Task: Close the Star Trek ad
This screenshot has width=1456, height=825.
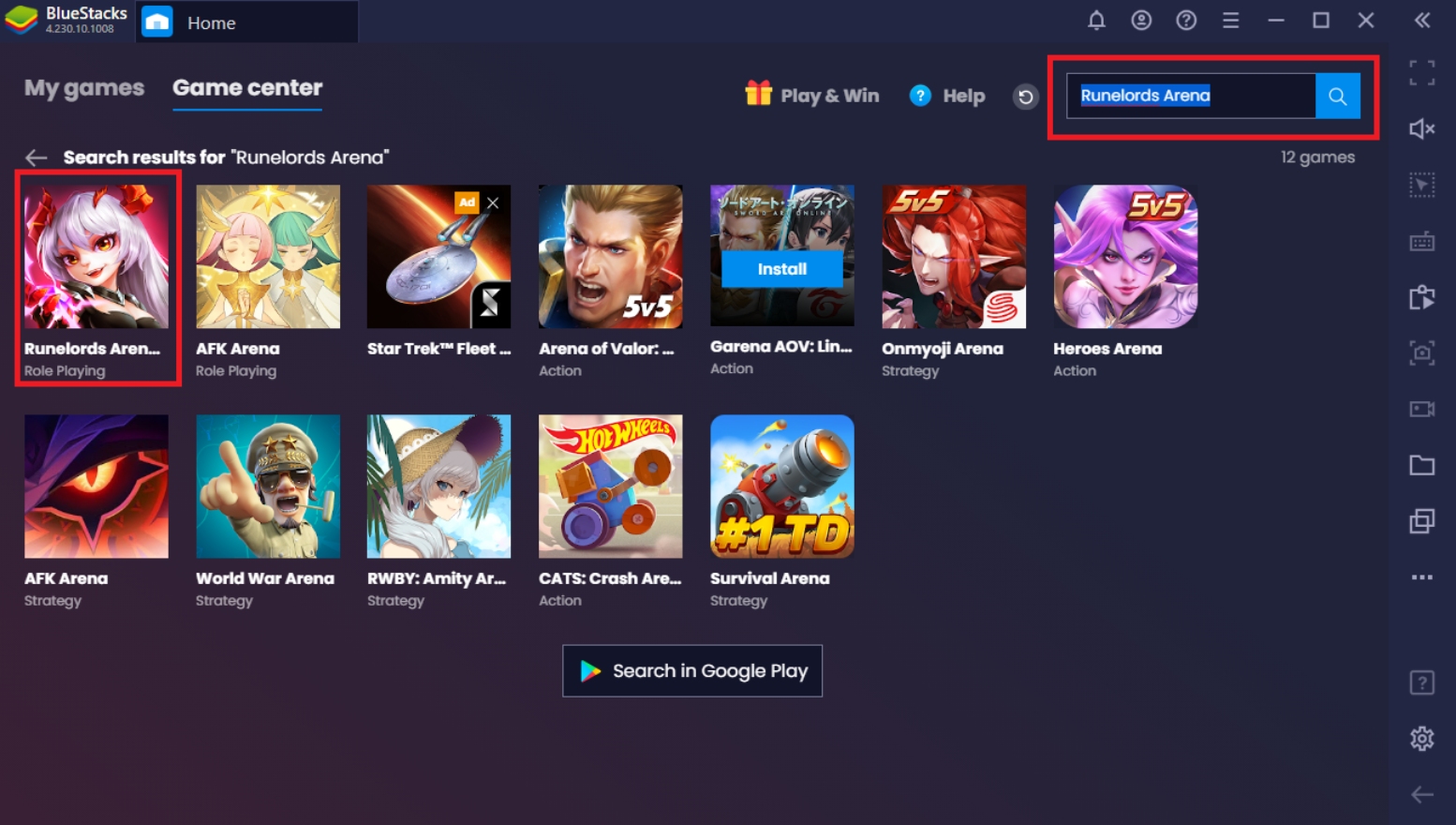Action: [x=493, y=202]
